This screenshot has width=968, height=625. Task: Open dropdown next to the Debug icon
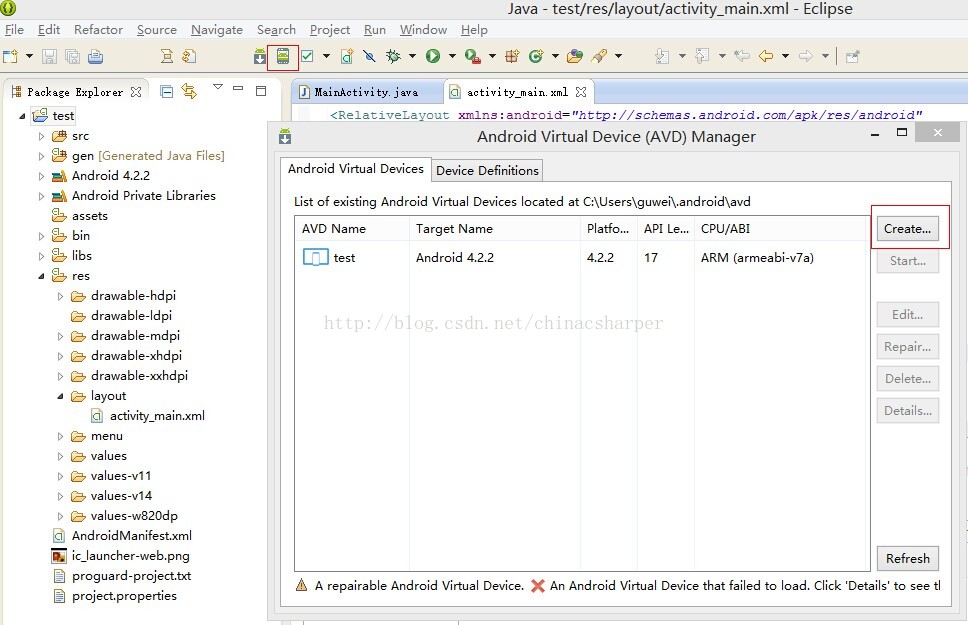pos(412,56)
